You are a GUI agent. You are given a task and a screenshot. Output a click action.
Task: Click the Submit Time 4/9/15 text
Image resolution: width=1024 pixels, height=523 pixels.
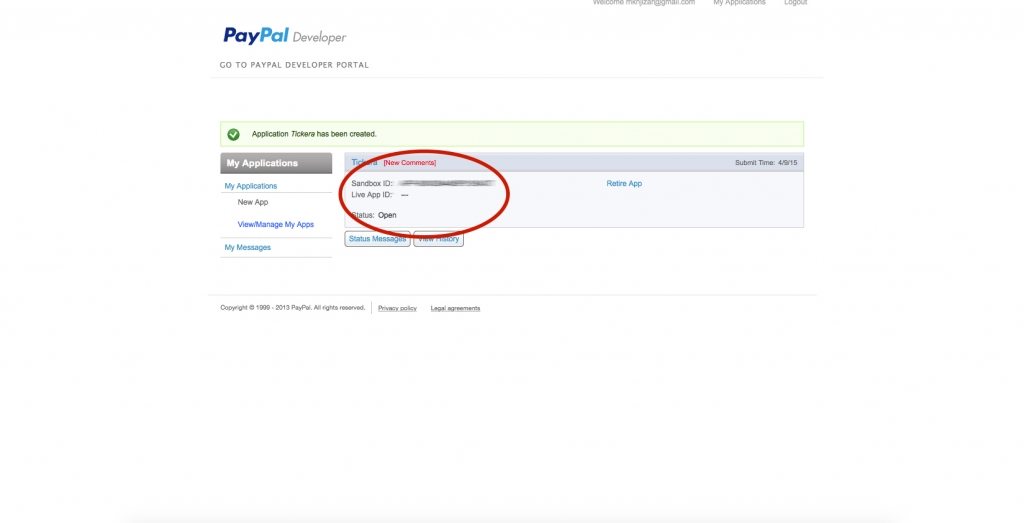point(766,163)
